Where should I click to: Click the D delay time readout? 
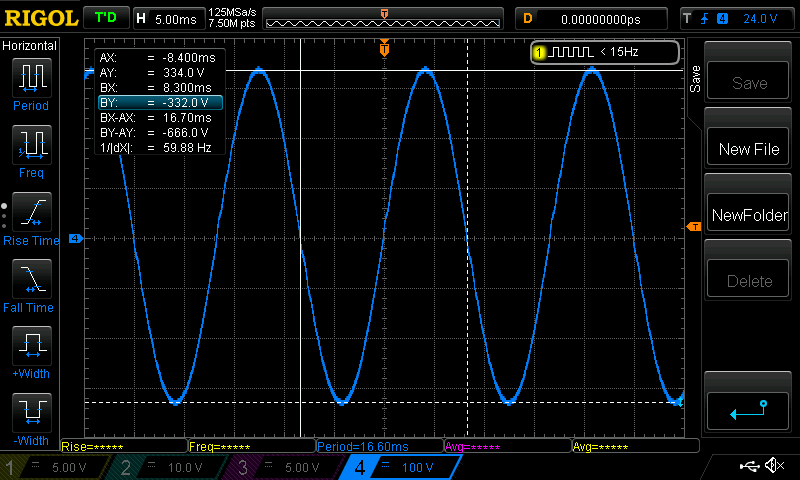[x=590, y=18]
